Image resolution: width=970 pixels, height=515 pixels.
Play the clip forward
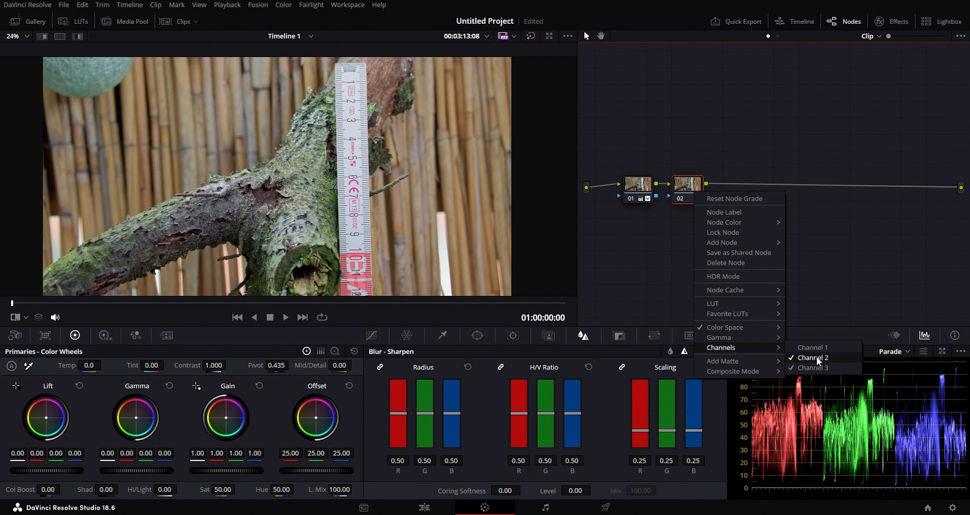(285, 318)
